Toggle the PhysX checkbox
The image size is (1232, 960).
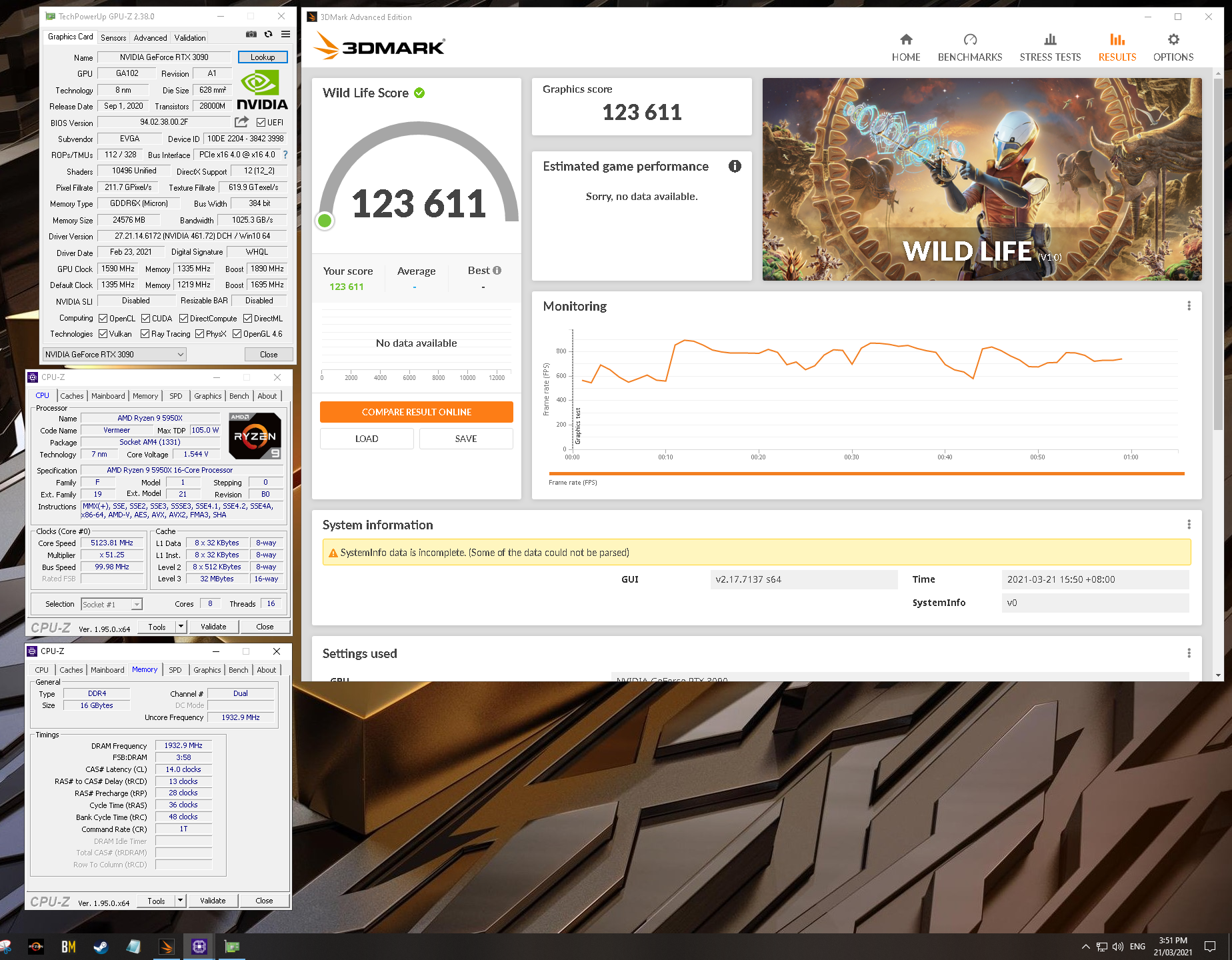199,334
